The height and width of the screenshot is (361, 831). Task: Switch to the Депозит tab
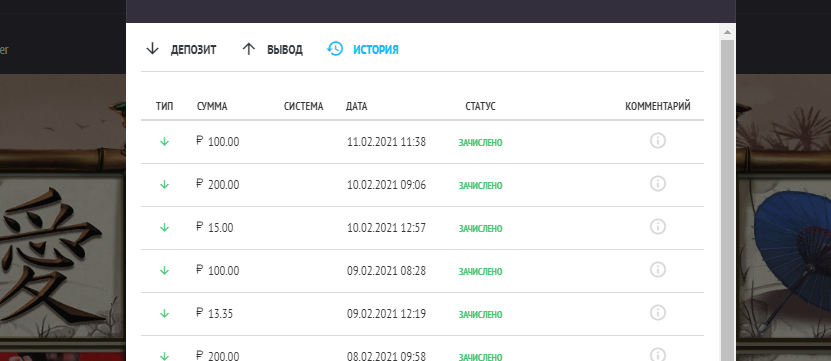click(181, 49)
